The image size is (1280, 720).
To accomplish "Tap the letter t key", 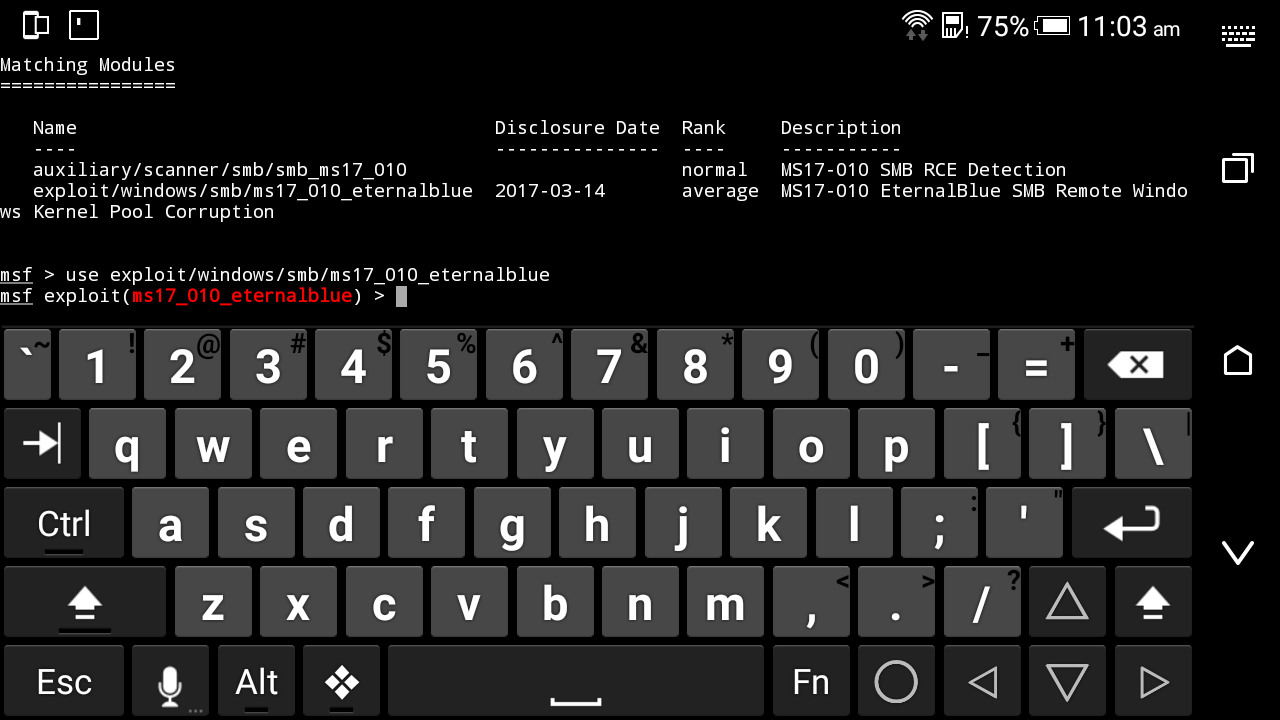I will click(x=469, y=444).
